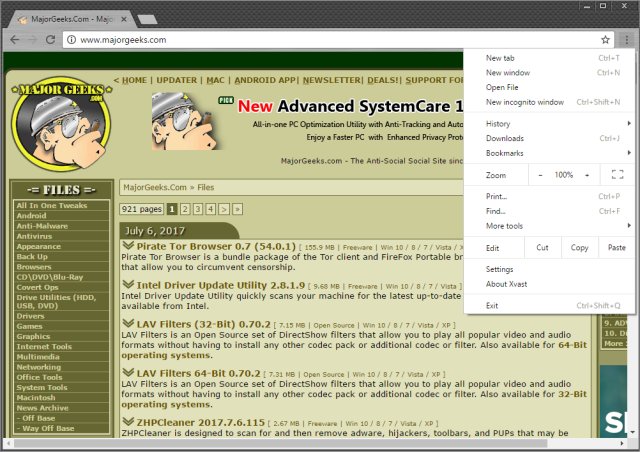The height and width of the screenshot is (452, 640).
Task: Click download arrow beside ZHPCleaner
Action: [x=128, y=421]
